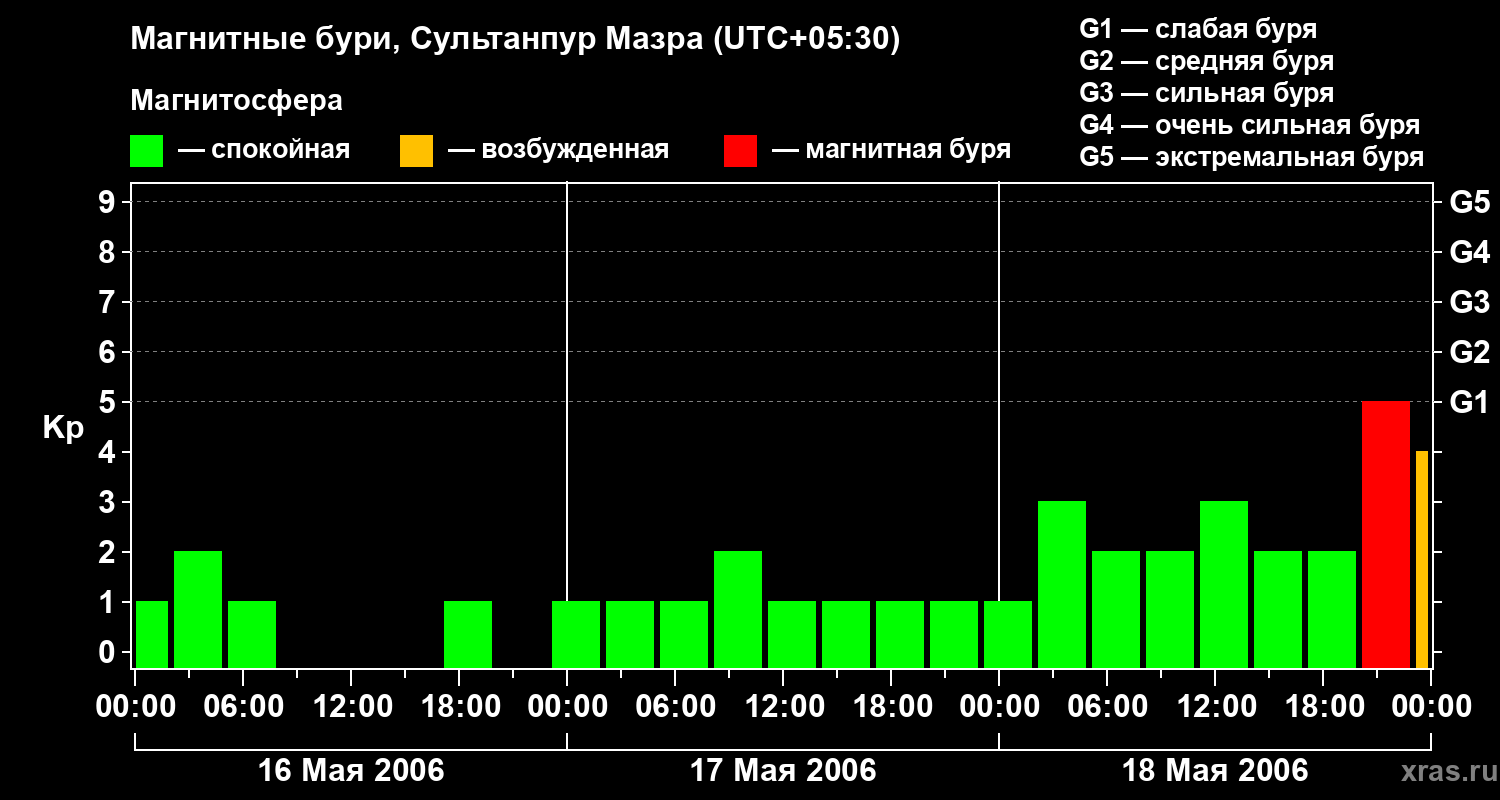
Task: Click the Kp 2 green bar on 17 May
Action: click(738, 610)
